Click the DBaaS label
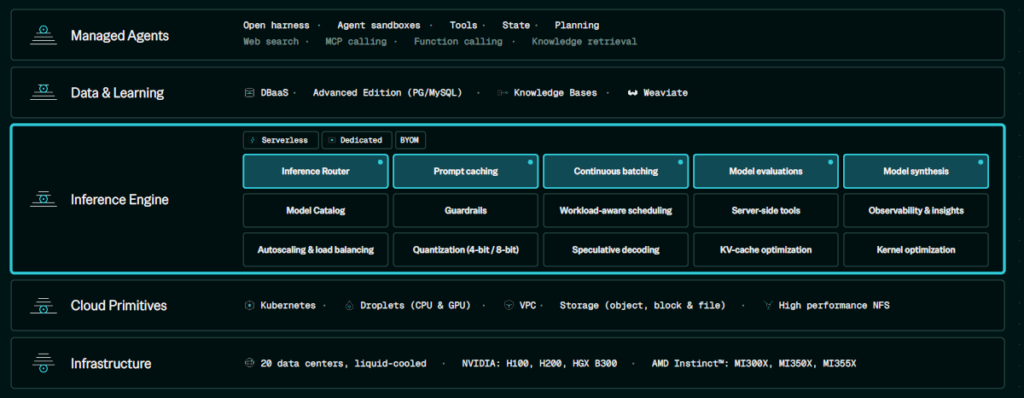This screenshot has height=398, width=1024. (x=274, y=93)
